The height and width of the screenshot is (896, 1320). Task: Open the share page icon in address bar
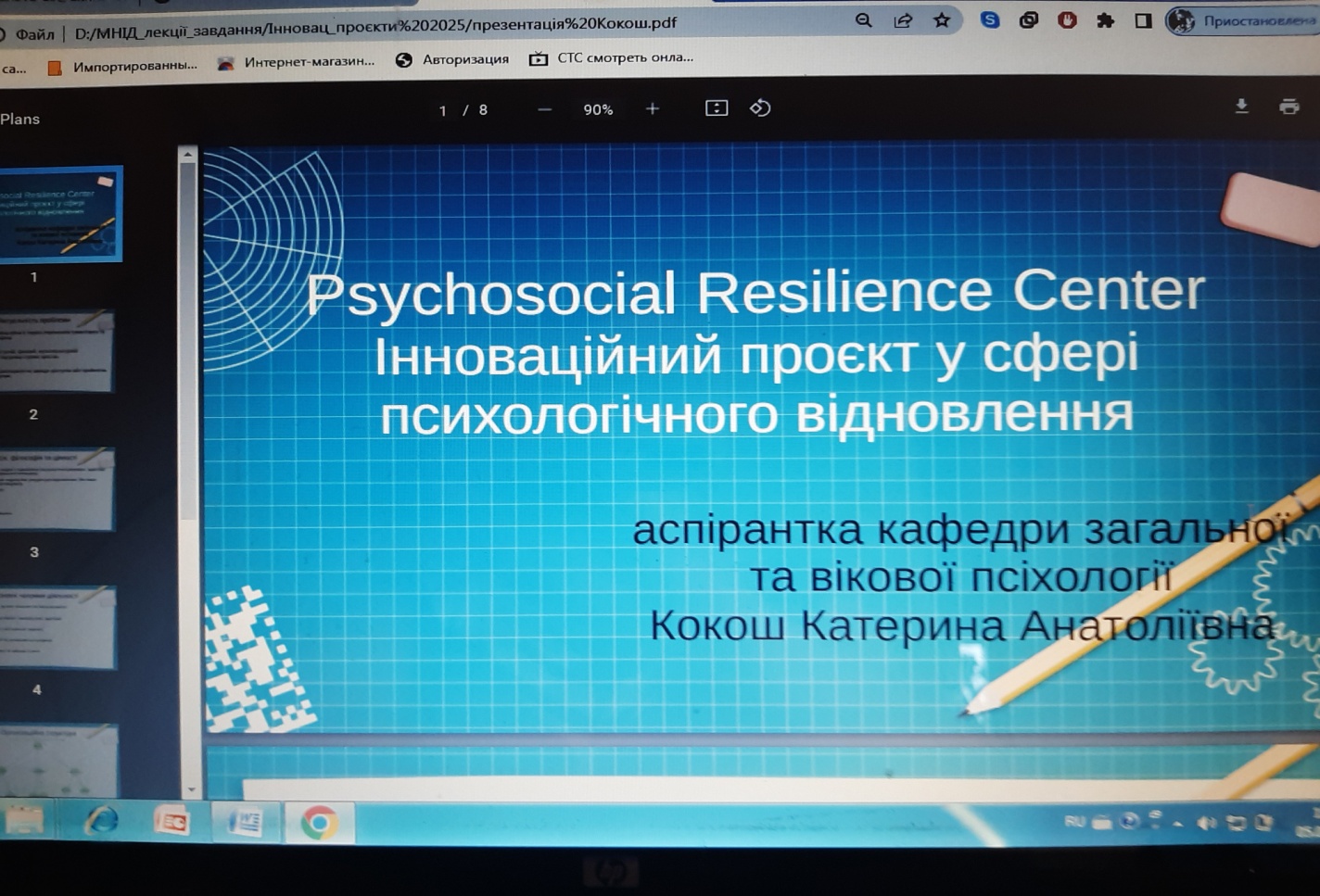click(903, 20)
